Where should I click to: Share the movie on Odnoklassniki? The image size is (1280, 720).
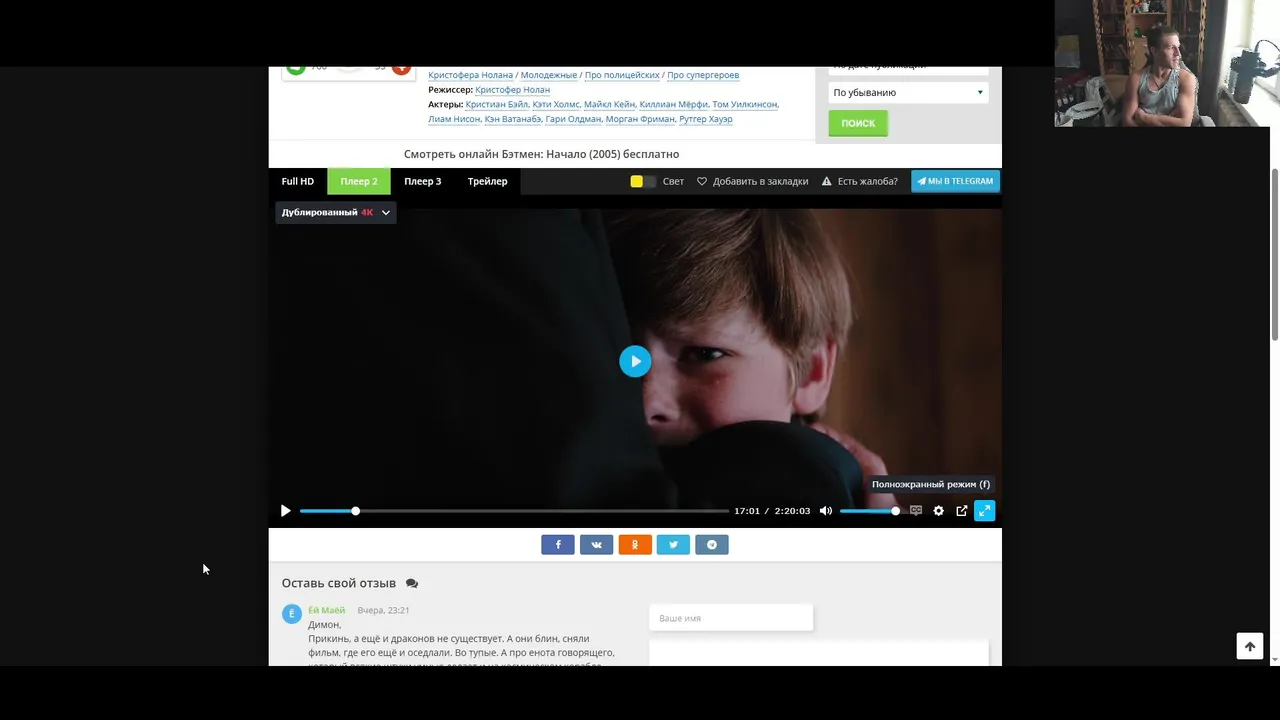pos(635,544)
